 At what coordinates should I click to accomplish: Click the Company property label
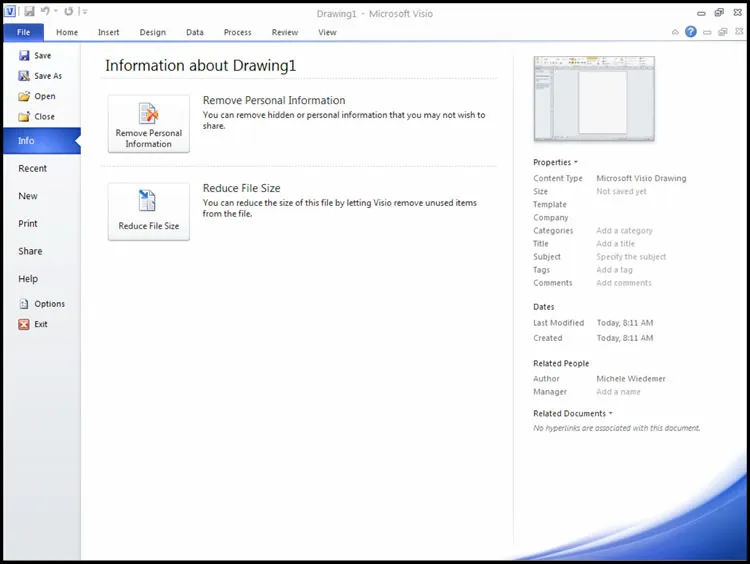[551, 218]
